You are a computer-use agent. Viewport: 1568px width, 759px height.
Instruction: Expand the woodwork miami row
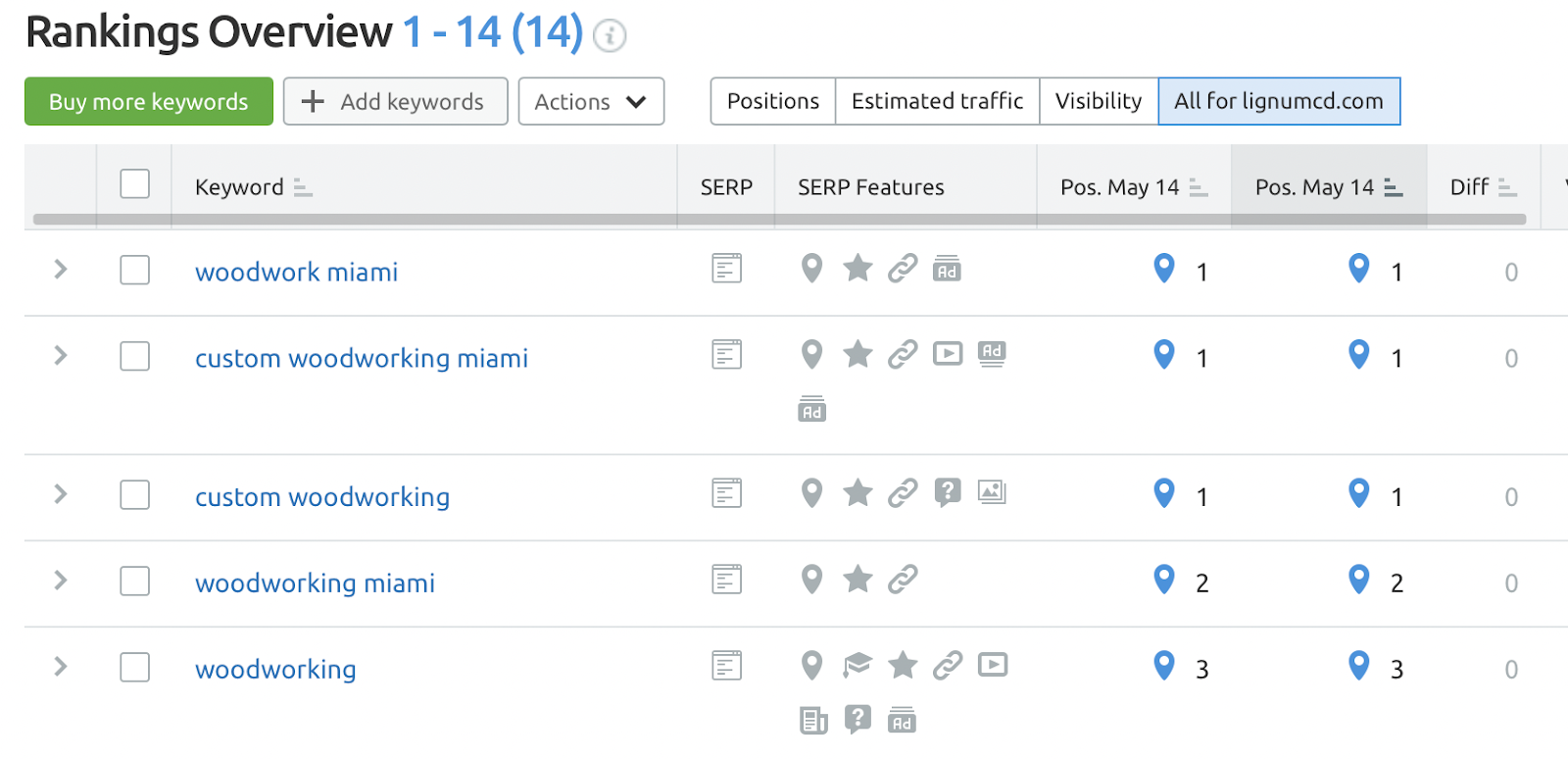(x=61, y=269)
